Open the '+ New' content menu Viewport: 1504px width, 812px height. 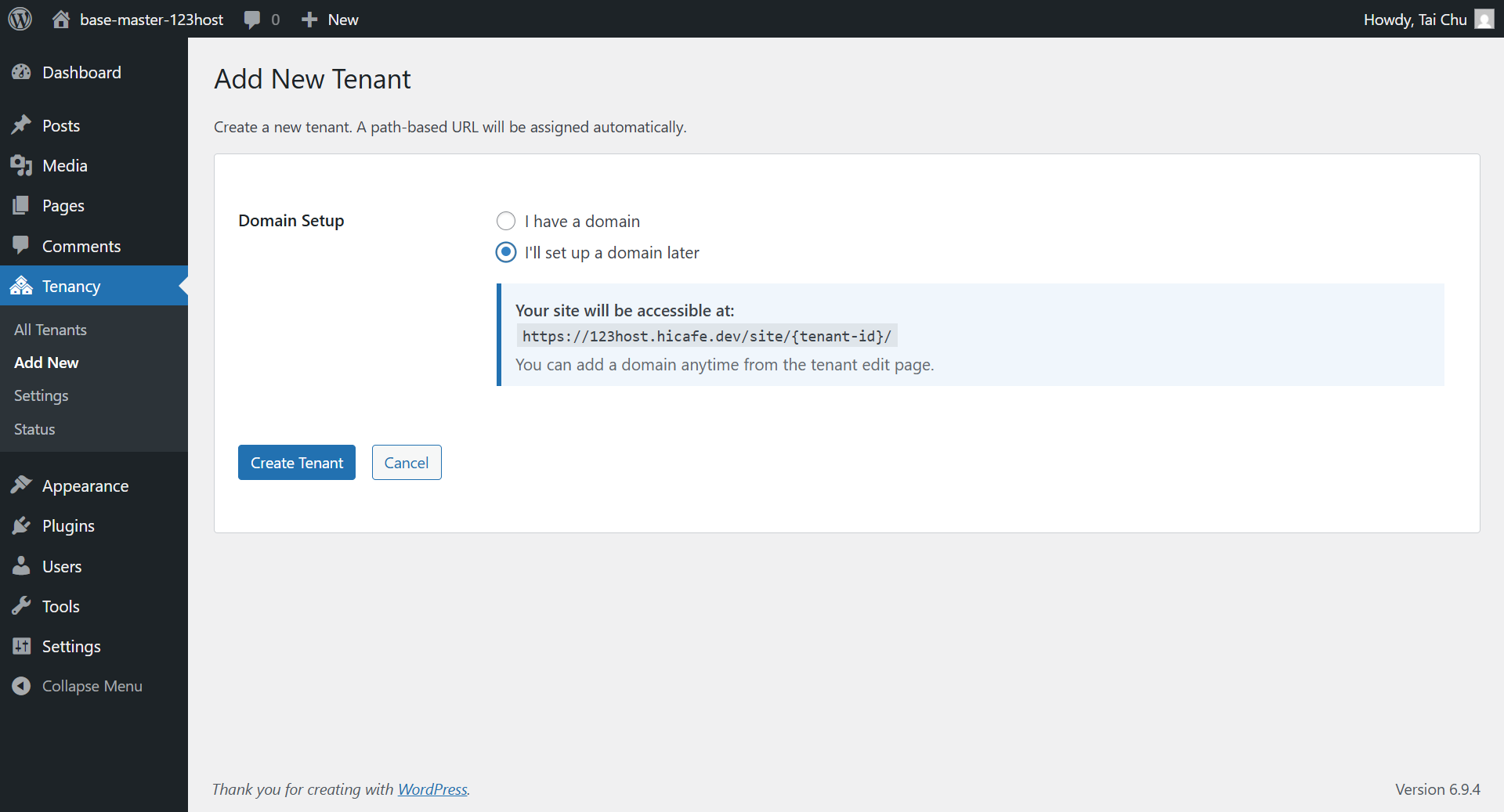329,18
